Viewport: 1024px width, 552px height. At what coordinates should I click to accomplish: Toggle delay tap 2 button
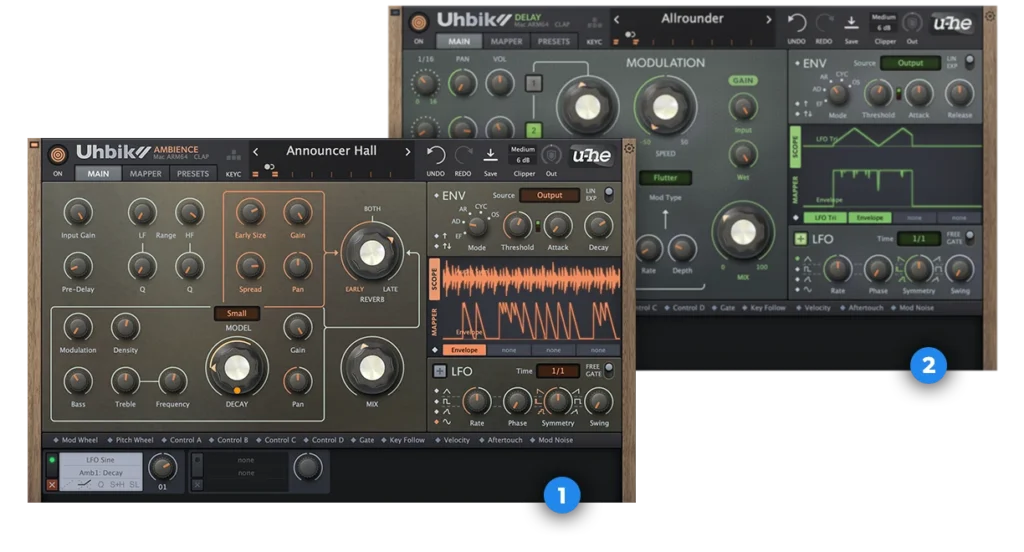pos(533,130)
